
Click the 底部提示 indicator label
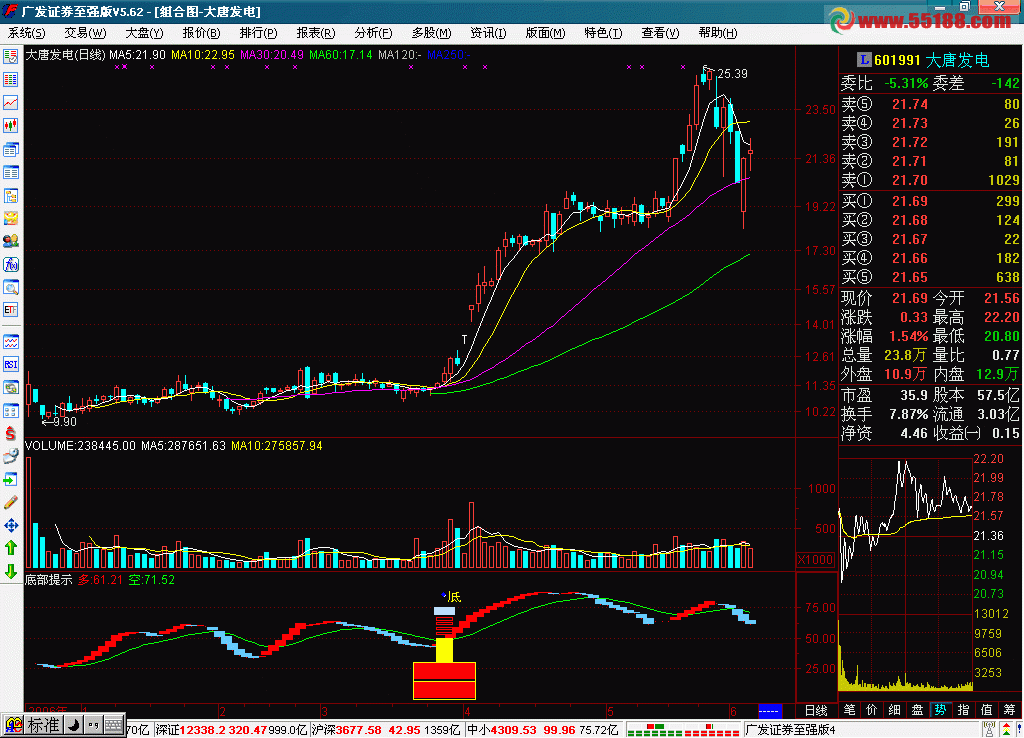tap(48, 580)
